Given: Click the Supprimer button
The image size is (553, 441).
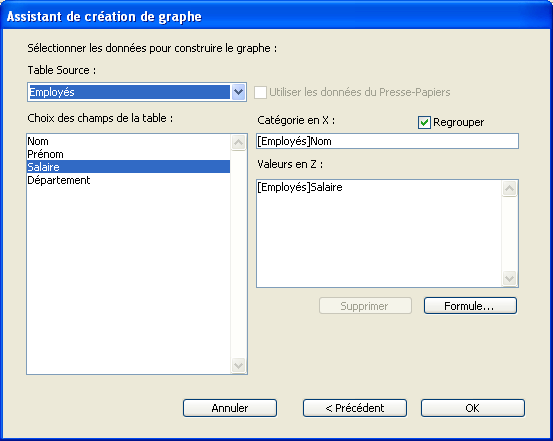Looking at the screenshot, I should 365,306.
